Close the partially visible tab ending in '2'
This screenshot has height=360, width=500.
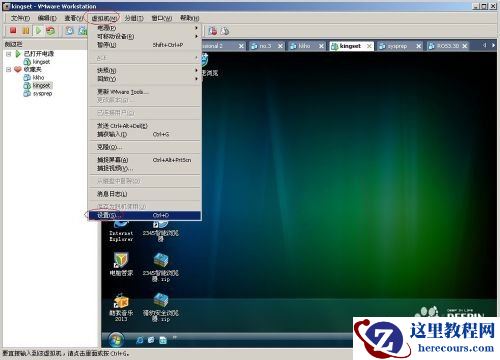[x=241, y=46]
